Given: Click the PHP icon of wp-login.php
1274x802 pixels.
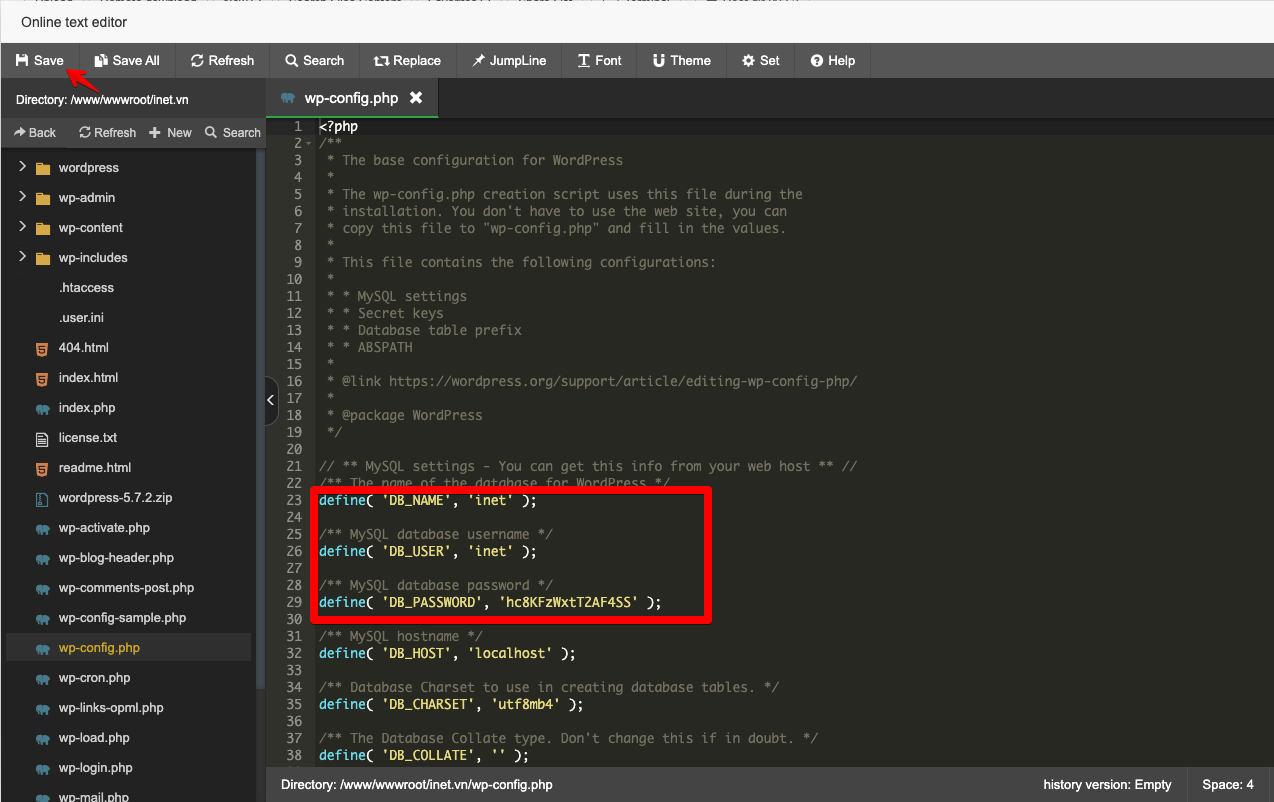Looking at the screenshot, I should (42, 768).
